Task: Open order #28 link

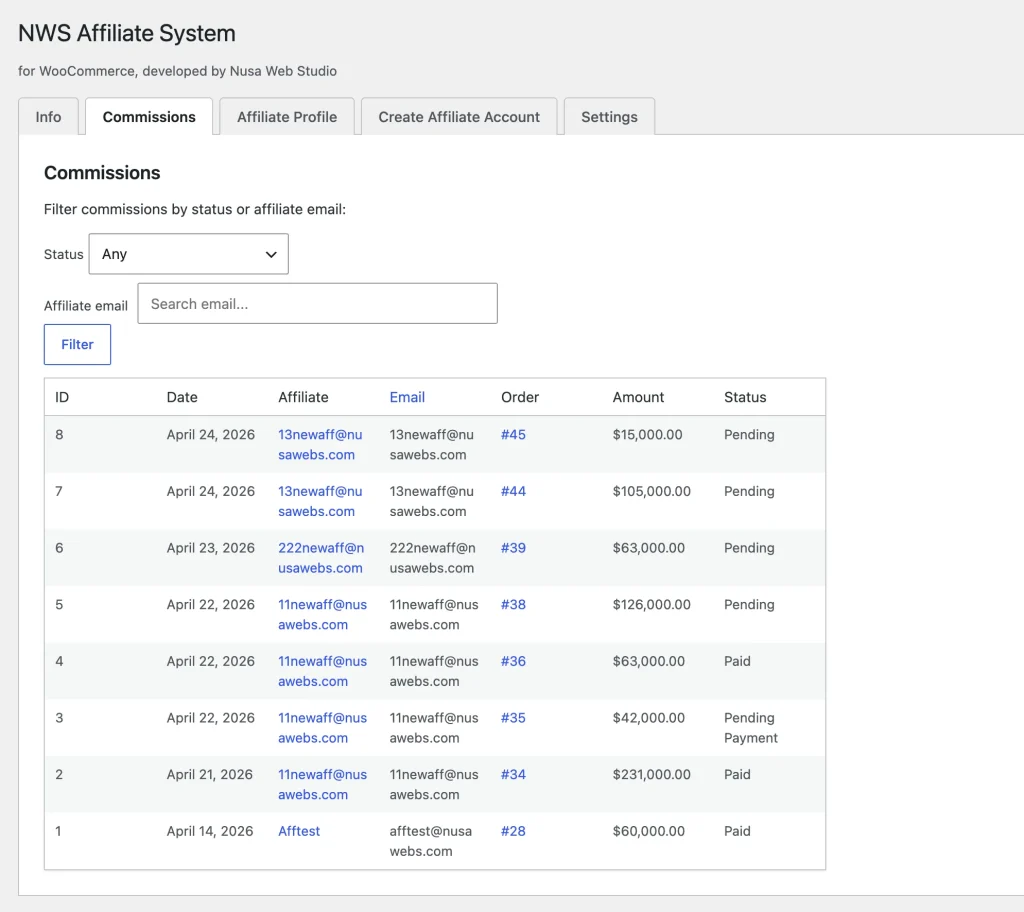Action: tap(513, 831)
